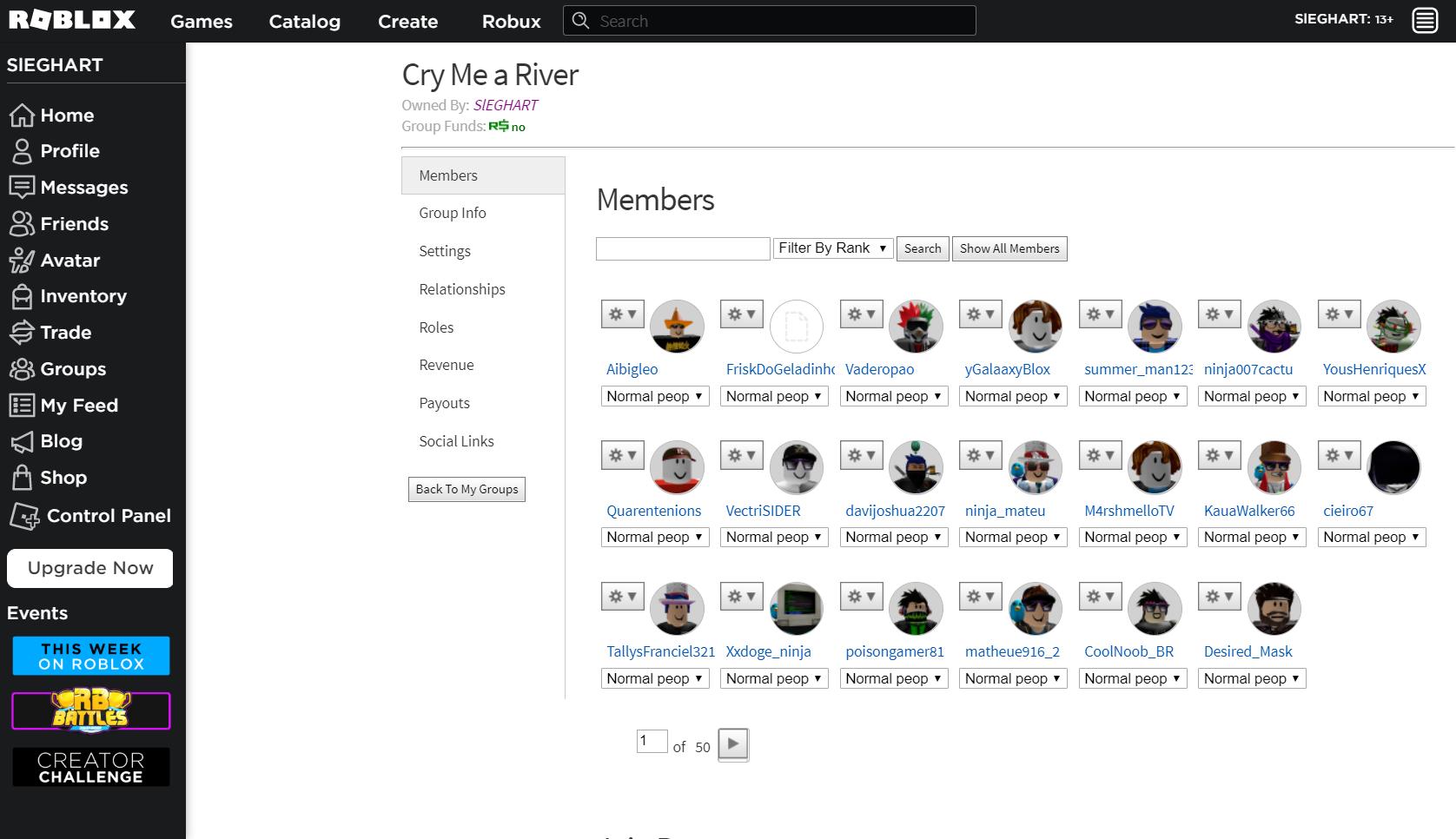Click the Avatar icon in sidebar
Viewport: 1456px width, 839px height.
coord(22,260)
